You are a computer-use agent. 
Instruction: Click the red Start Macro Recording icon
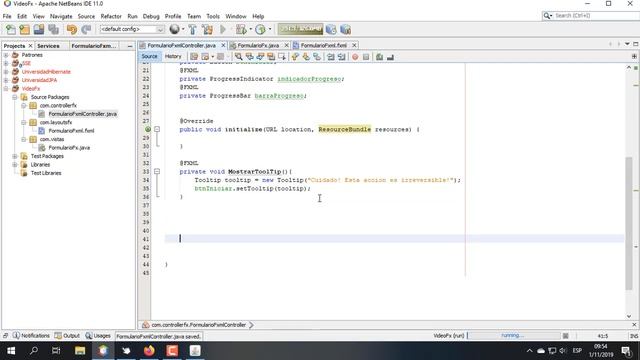point(355,57)
